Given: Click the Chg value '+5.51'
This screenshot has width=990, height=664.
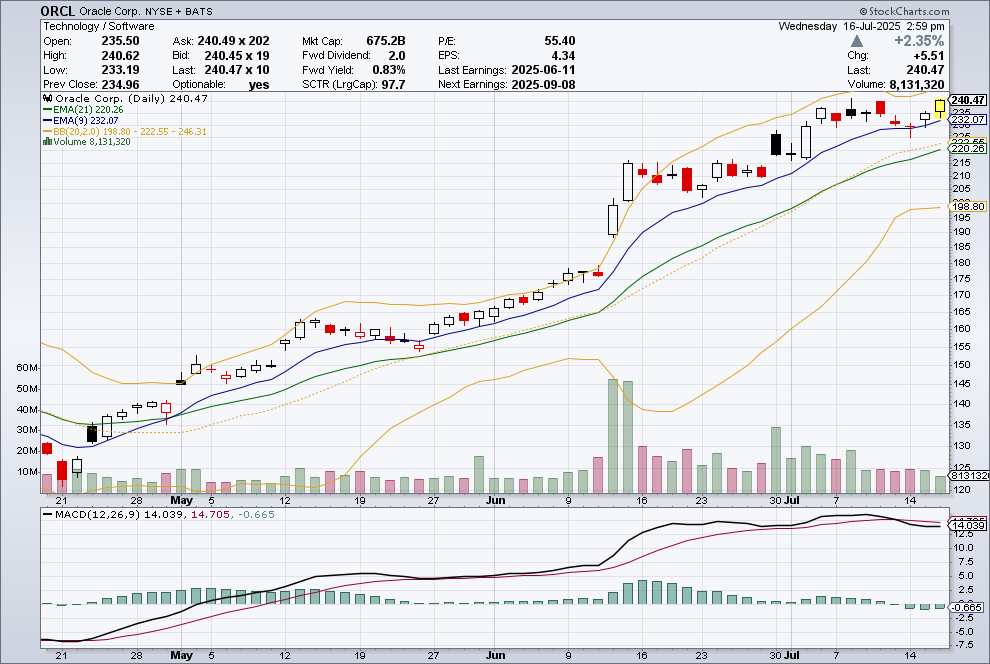Looking at the screenshot, I should click(x=929, y=56).
